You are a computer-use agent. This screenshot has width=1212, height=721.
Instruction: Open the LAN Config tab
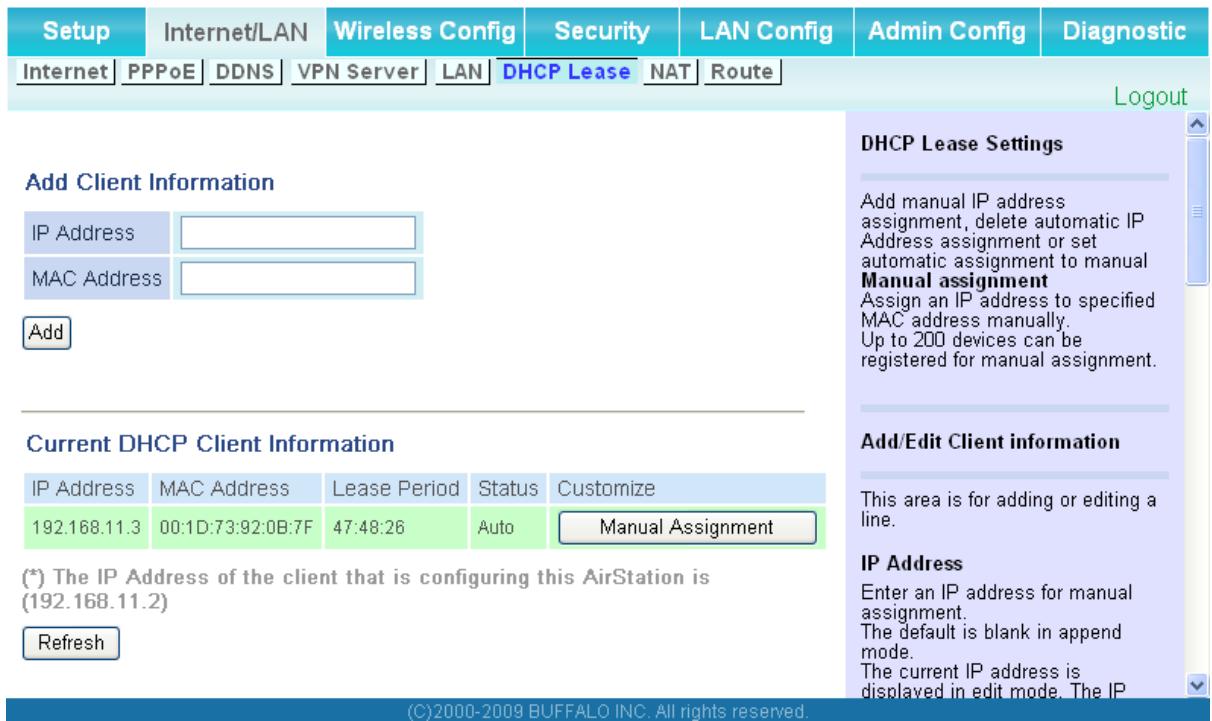click(766, 31)
